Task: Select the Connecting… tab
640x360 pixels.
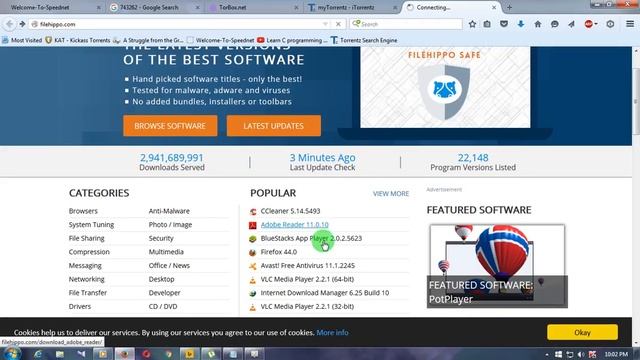Action: point(452,7)
